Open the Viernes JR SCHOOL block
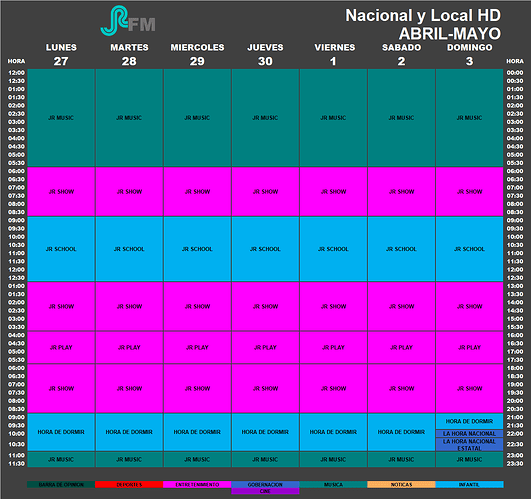 [x=333, y=249]
